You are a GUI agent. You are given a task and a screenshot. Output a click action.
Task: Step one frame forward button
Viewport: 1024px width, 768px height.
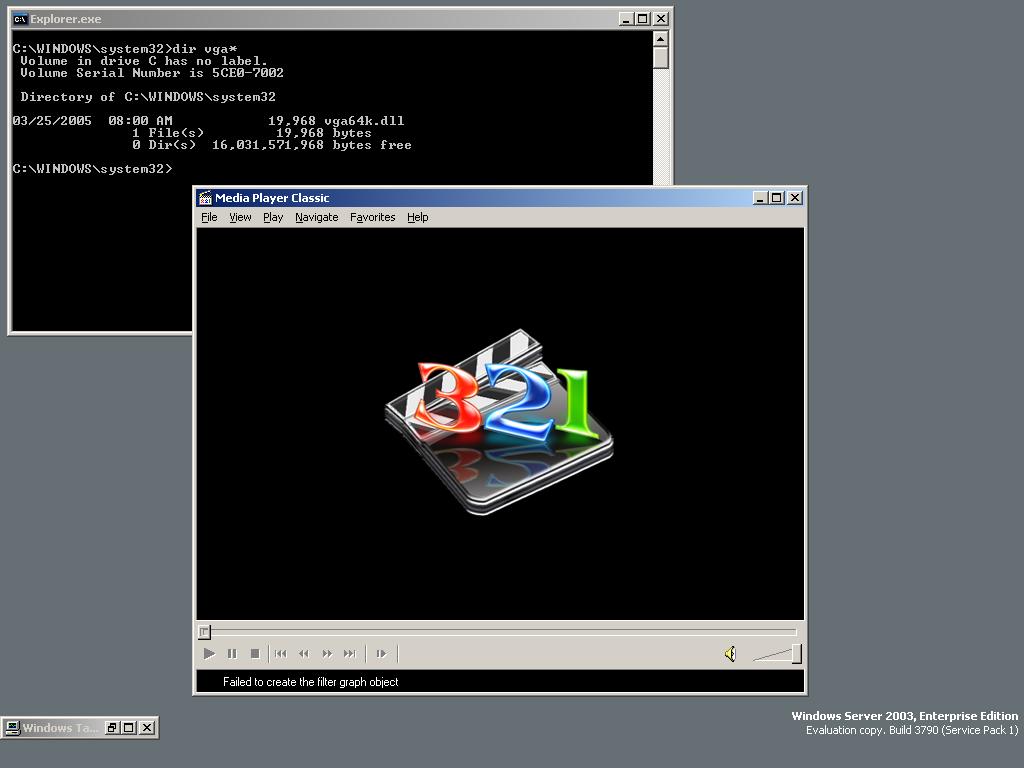(381, 654)
